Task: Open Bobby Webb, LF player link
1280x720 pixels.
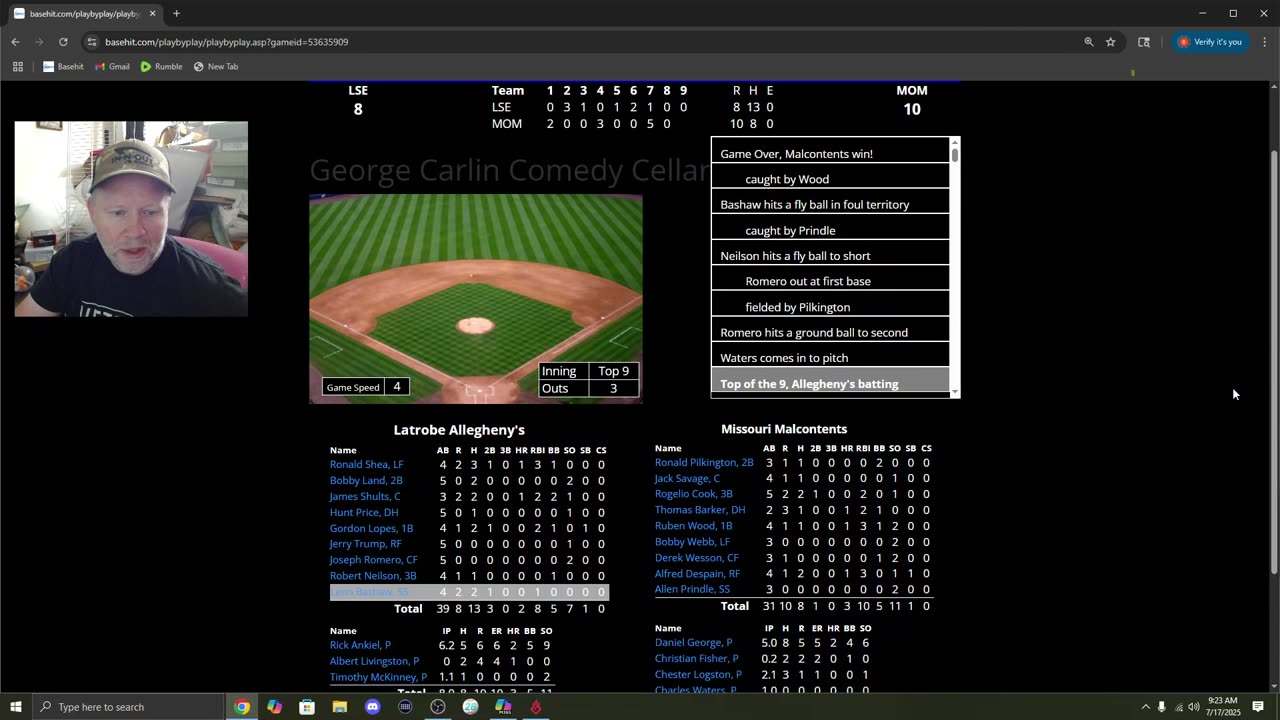Action: pyautogui.click(x=692, y=542)
